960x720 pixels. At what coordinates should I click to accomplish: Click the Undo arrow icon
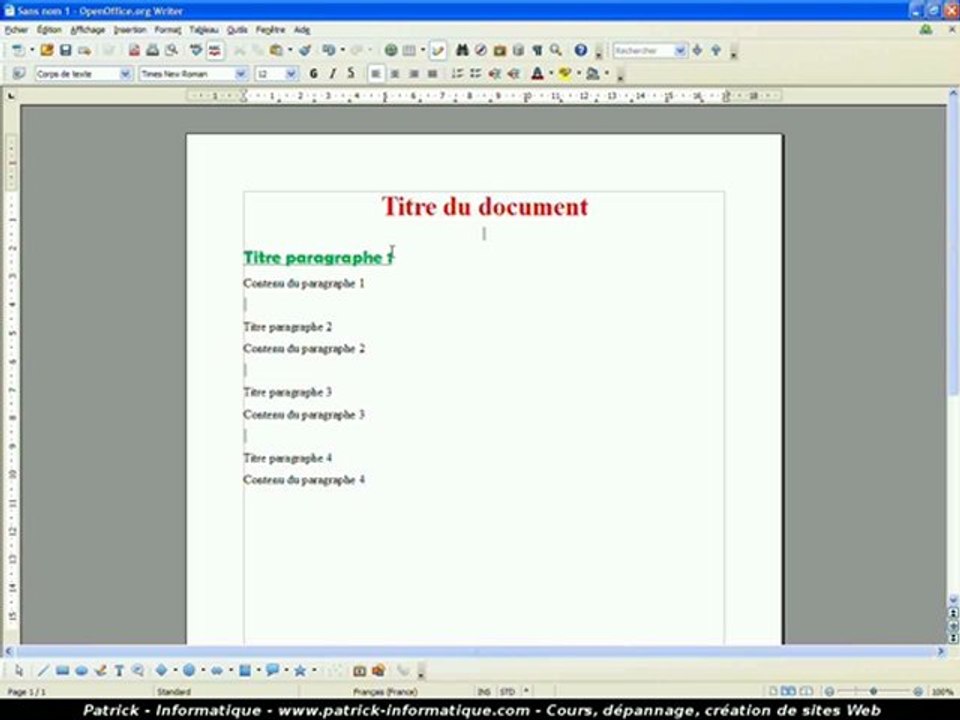tap(329, 50)
